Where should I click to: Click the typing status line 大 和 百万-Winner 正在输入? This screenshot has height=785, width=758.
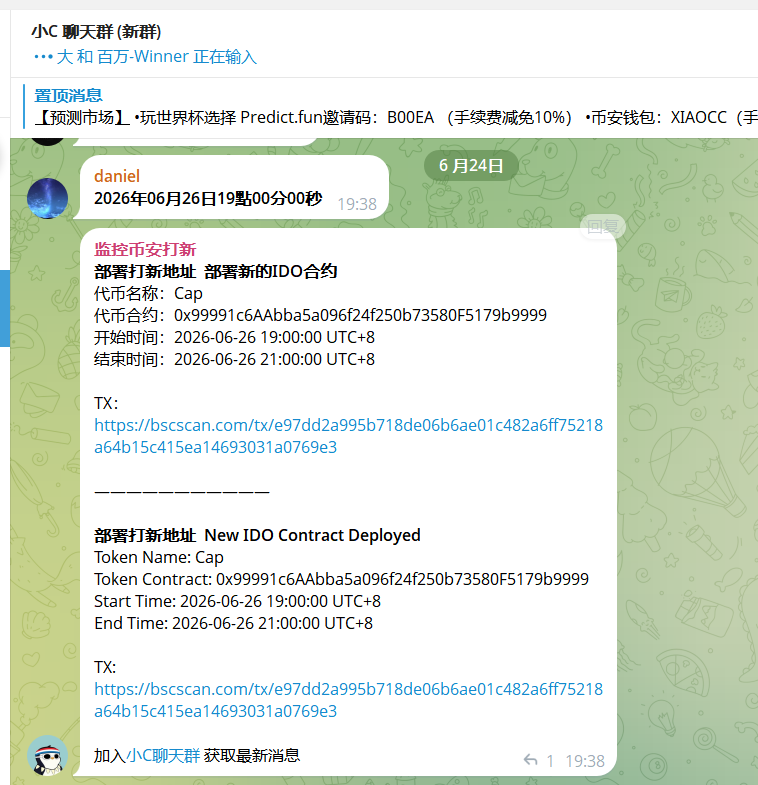[145, 57]
